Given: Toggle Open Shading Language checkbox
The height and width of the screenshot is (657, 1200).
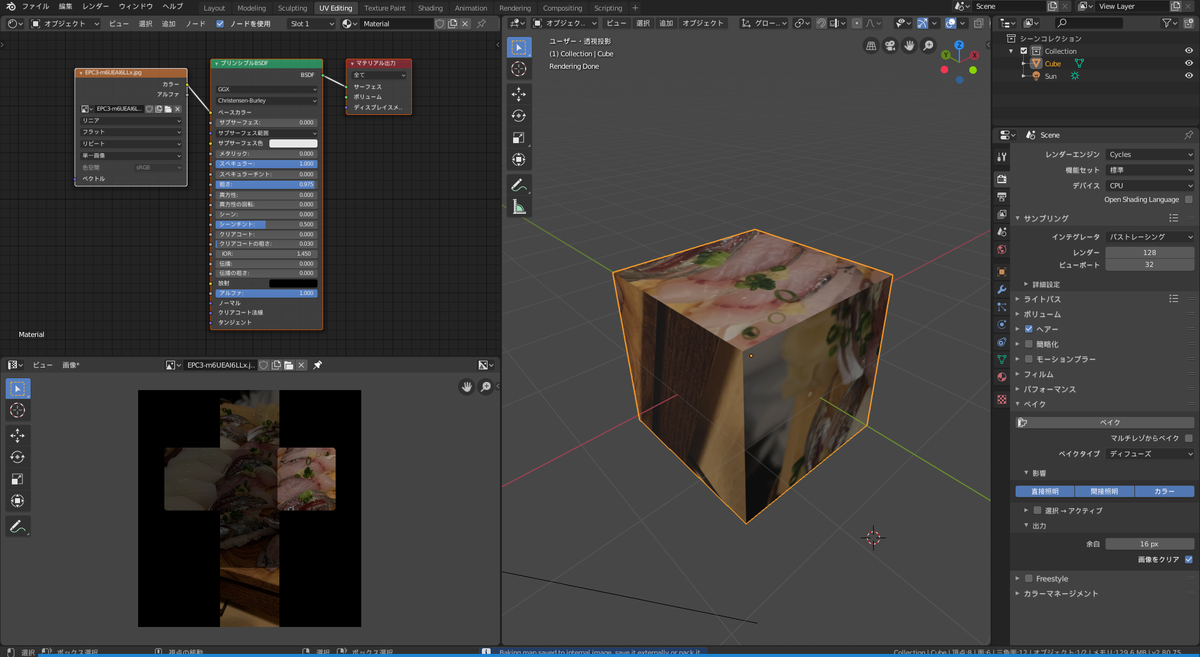Looking at the screenshot, I should pos(1188,199).
